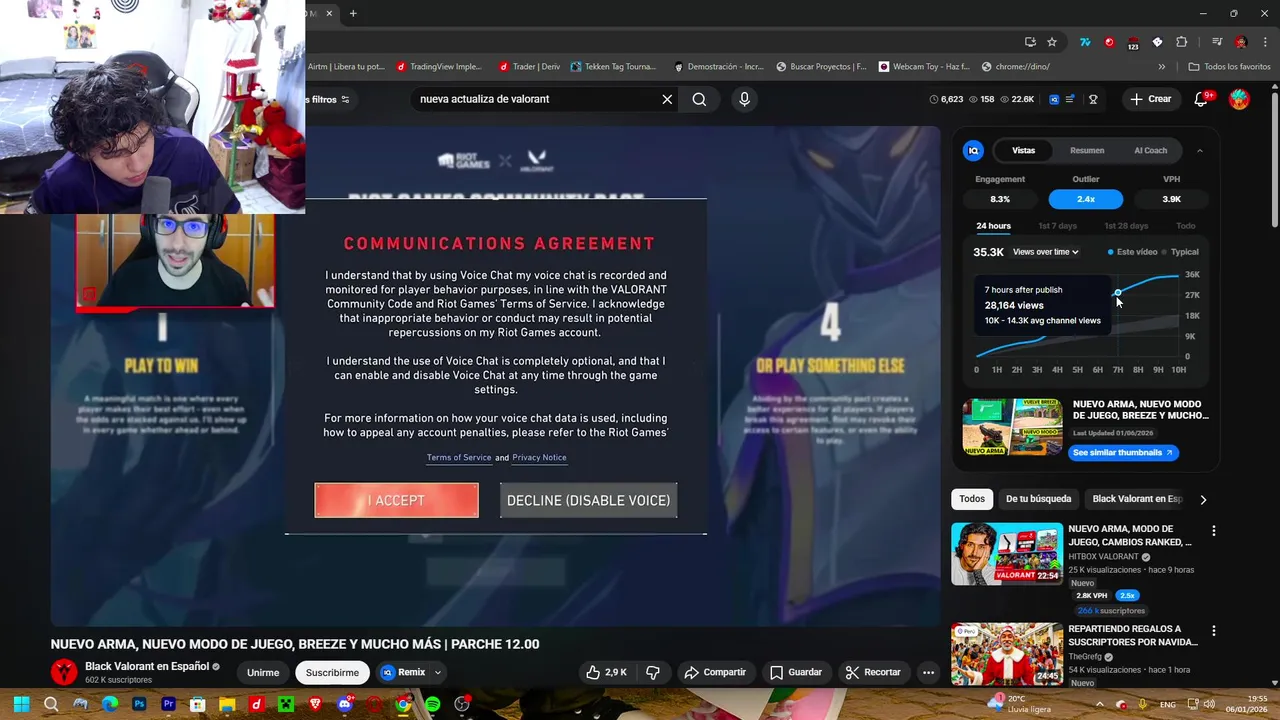Open the Views over time dropdown
The height and width of the screenshot is (720, 1280).
tap(1046, 252)
